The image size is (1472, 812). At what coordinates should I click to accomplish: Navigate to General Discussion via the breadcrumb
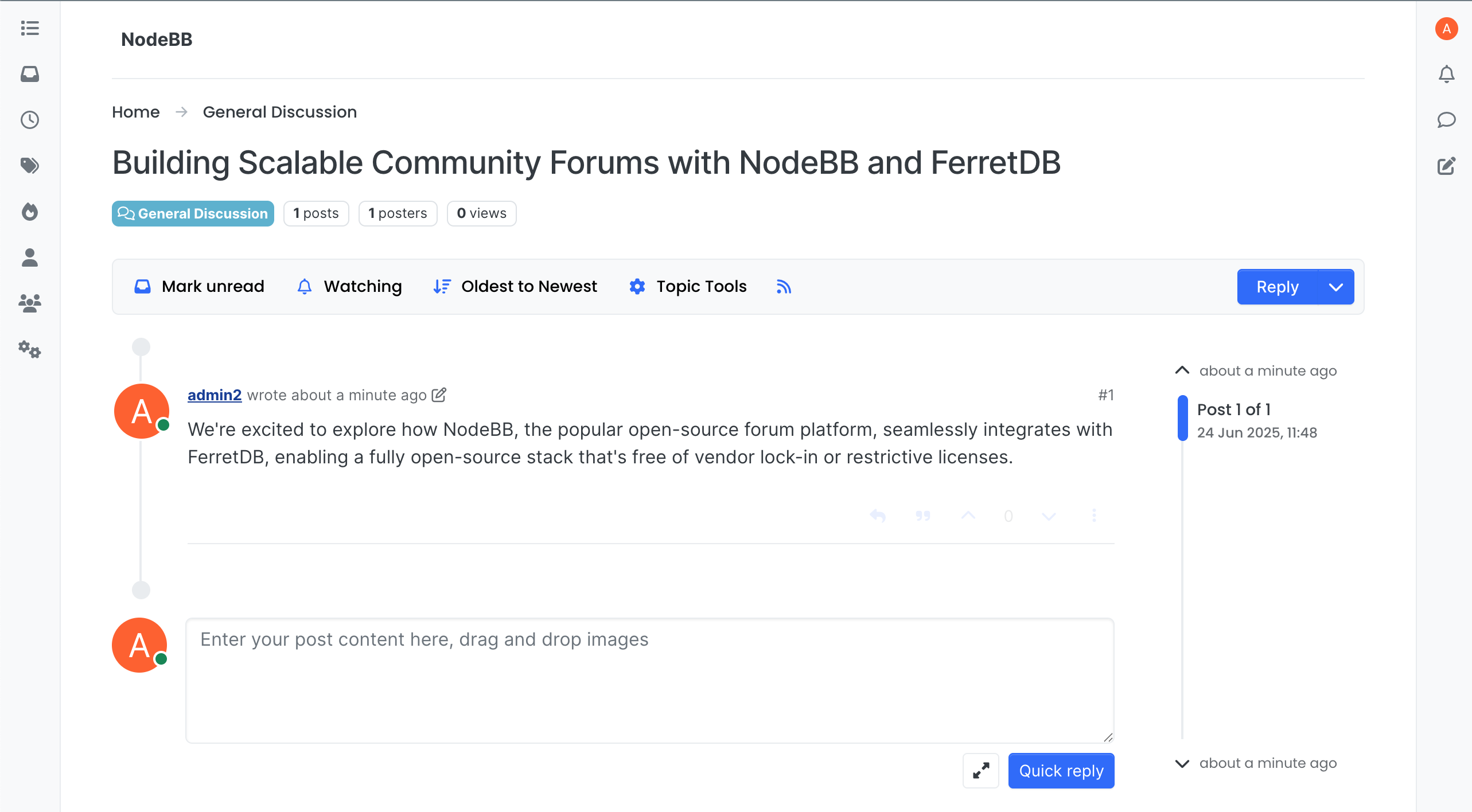coord(279,112)
